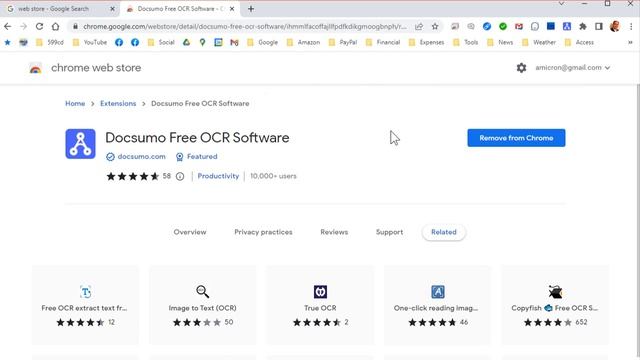Open the Google Drive bookmark icon

186,42
